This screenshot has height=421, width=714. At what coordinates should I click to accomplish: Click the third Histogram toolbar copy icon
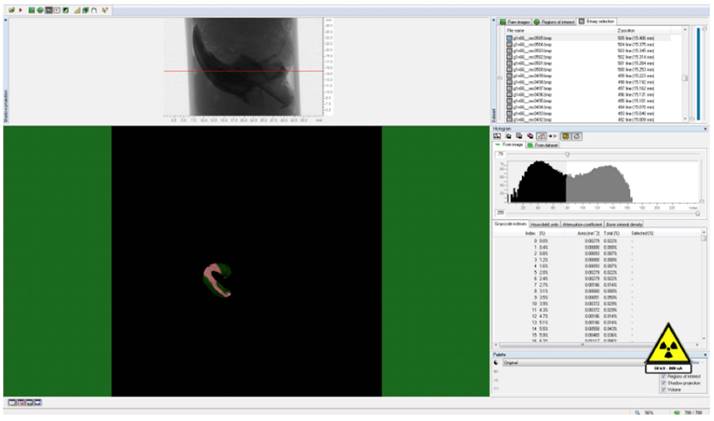[x=519, y=136]
